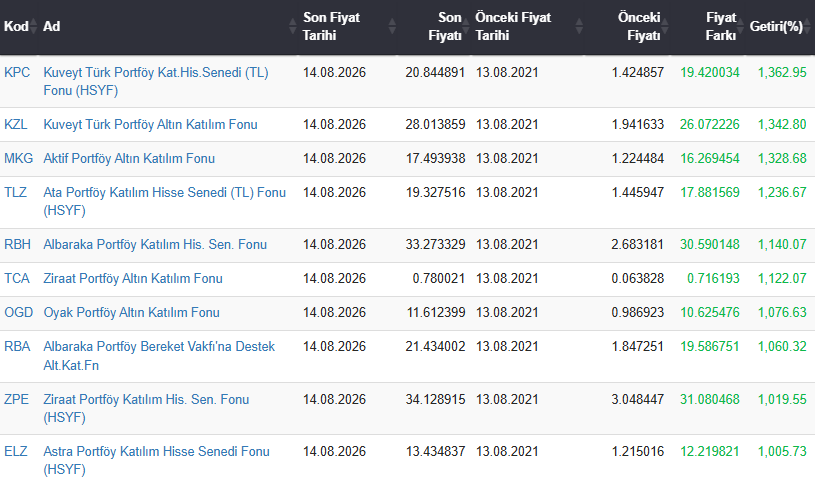The image size is (815, 480).
Task: Open fund code RBH
Action: click(x=17, y=244)
